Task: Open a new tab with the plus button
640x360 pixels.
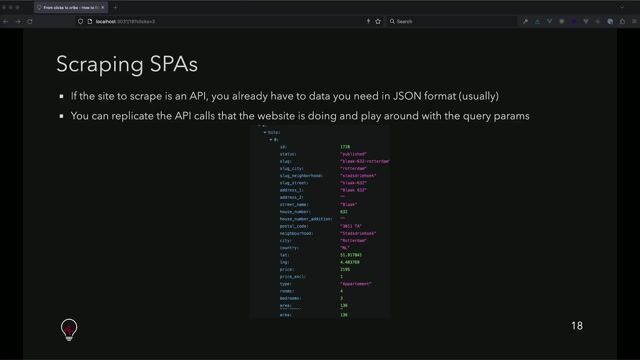Action: (116, 7)
